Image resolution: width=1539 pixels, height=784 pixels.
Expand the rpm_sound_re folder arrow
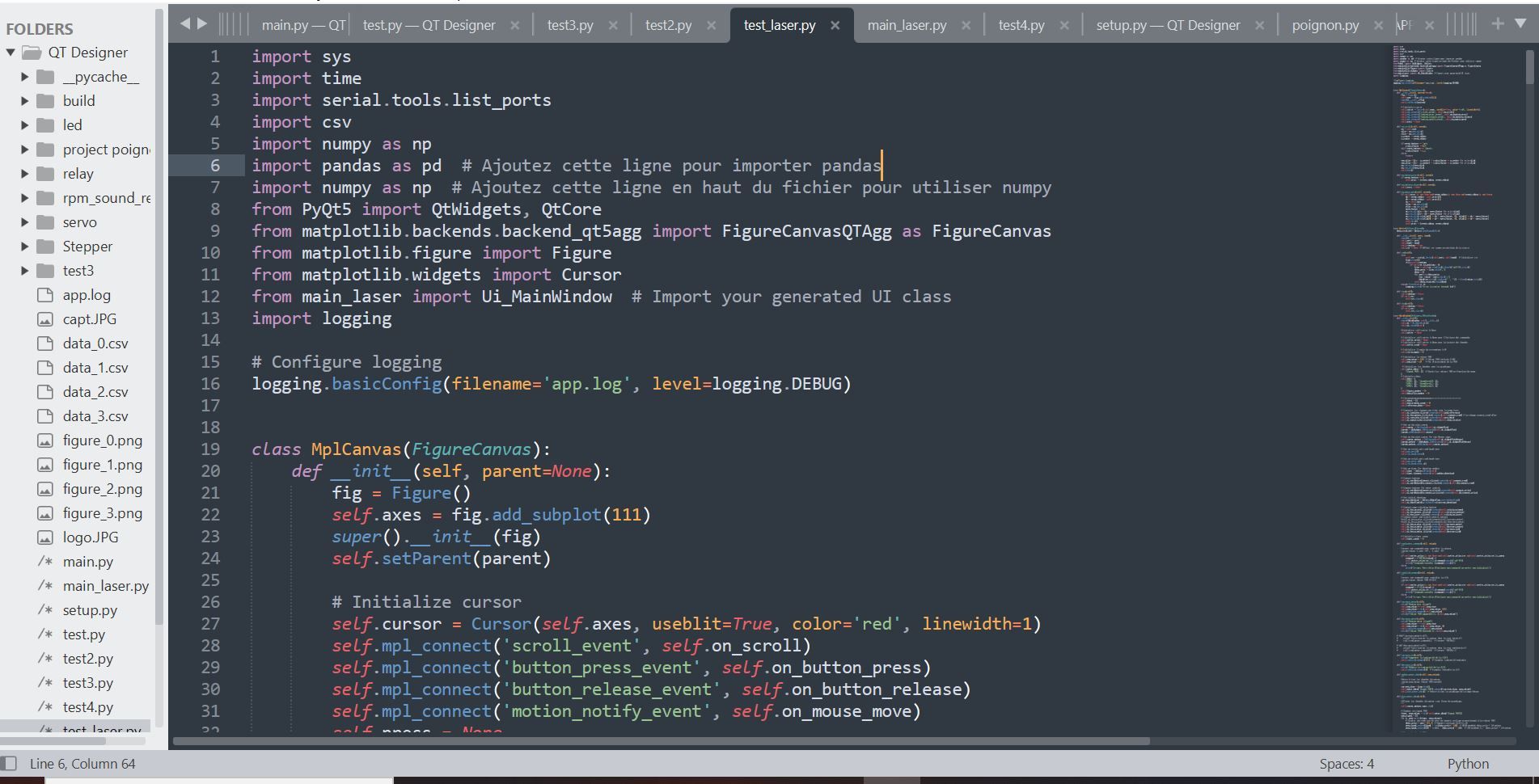click(24, 198)
